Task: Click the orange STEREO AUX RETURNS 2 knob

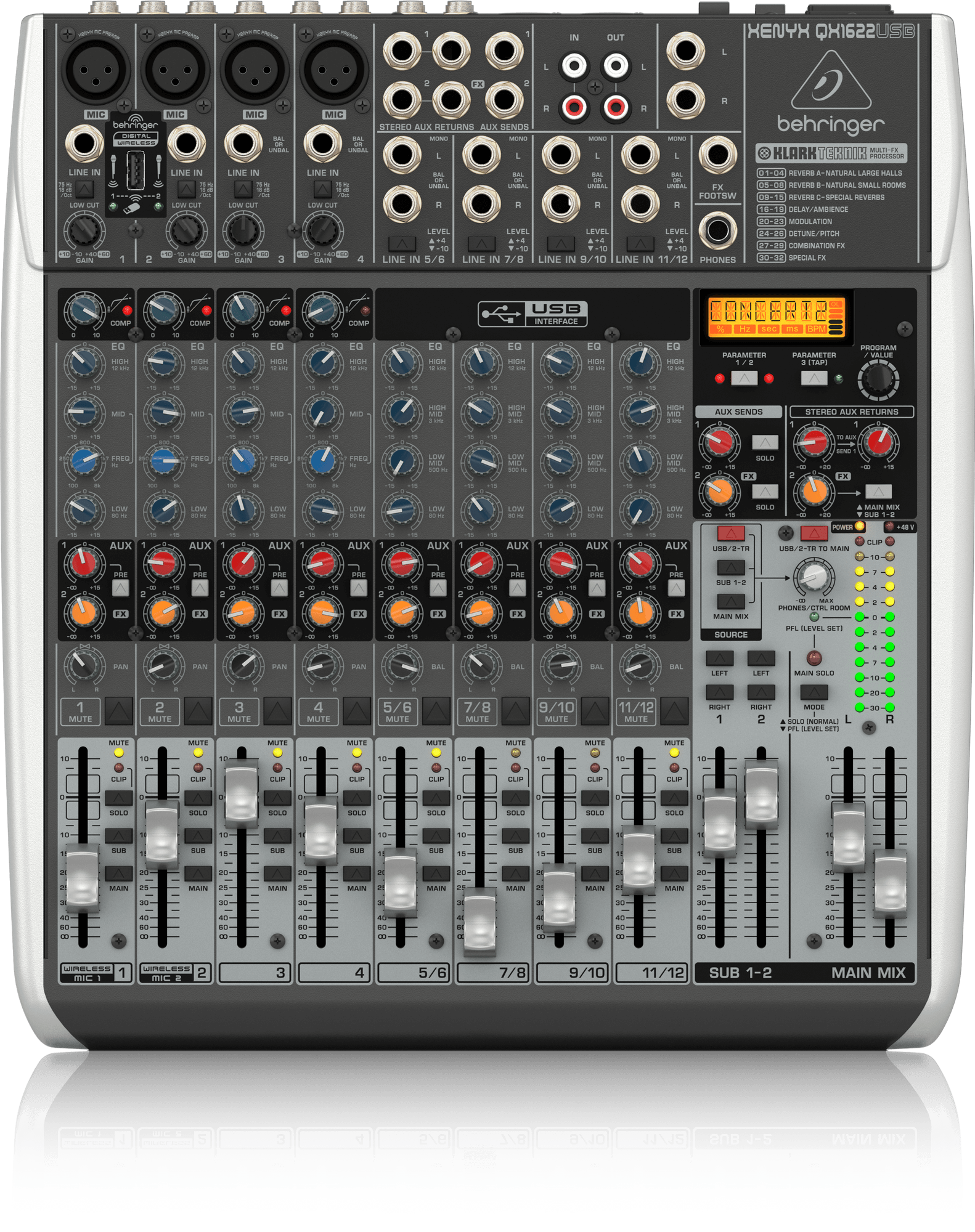Action: (814, 492)
